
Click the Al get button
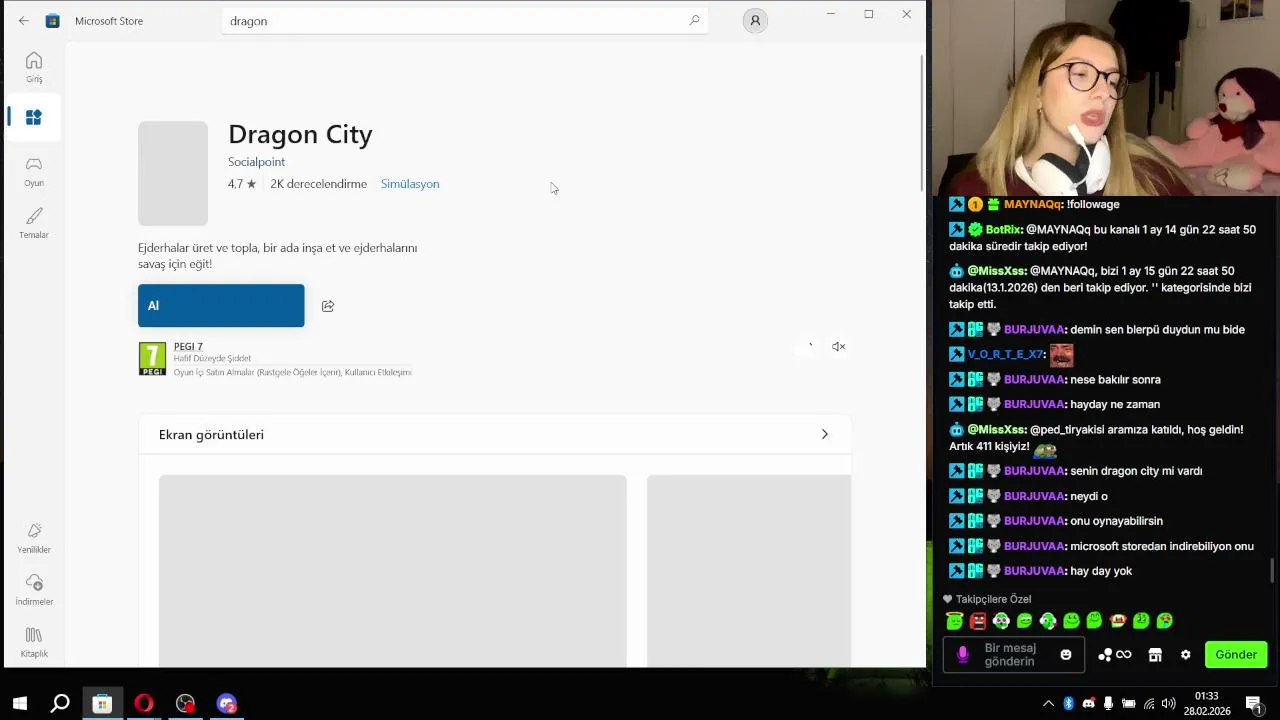tap(221, 306)
